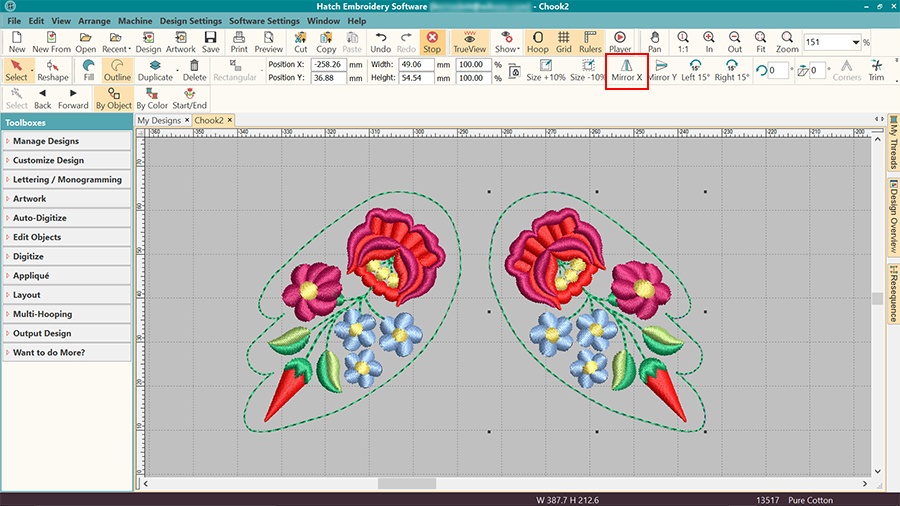The height and width of the screenshot is (506, 900).
Task: Toggle the Grid display
Action: coord(564,41)
